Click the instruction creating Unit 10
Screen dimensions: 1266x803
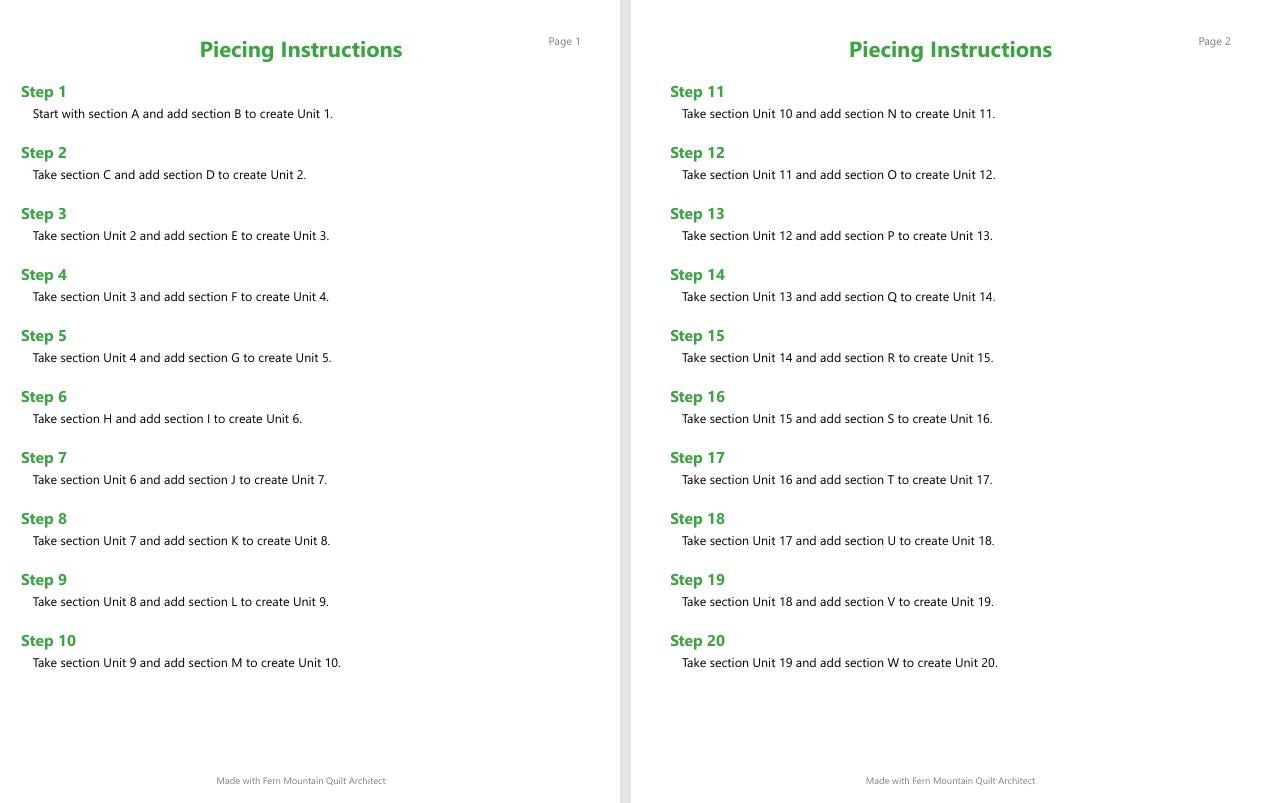187,663
